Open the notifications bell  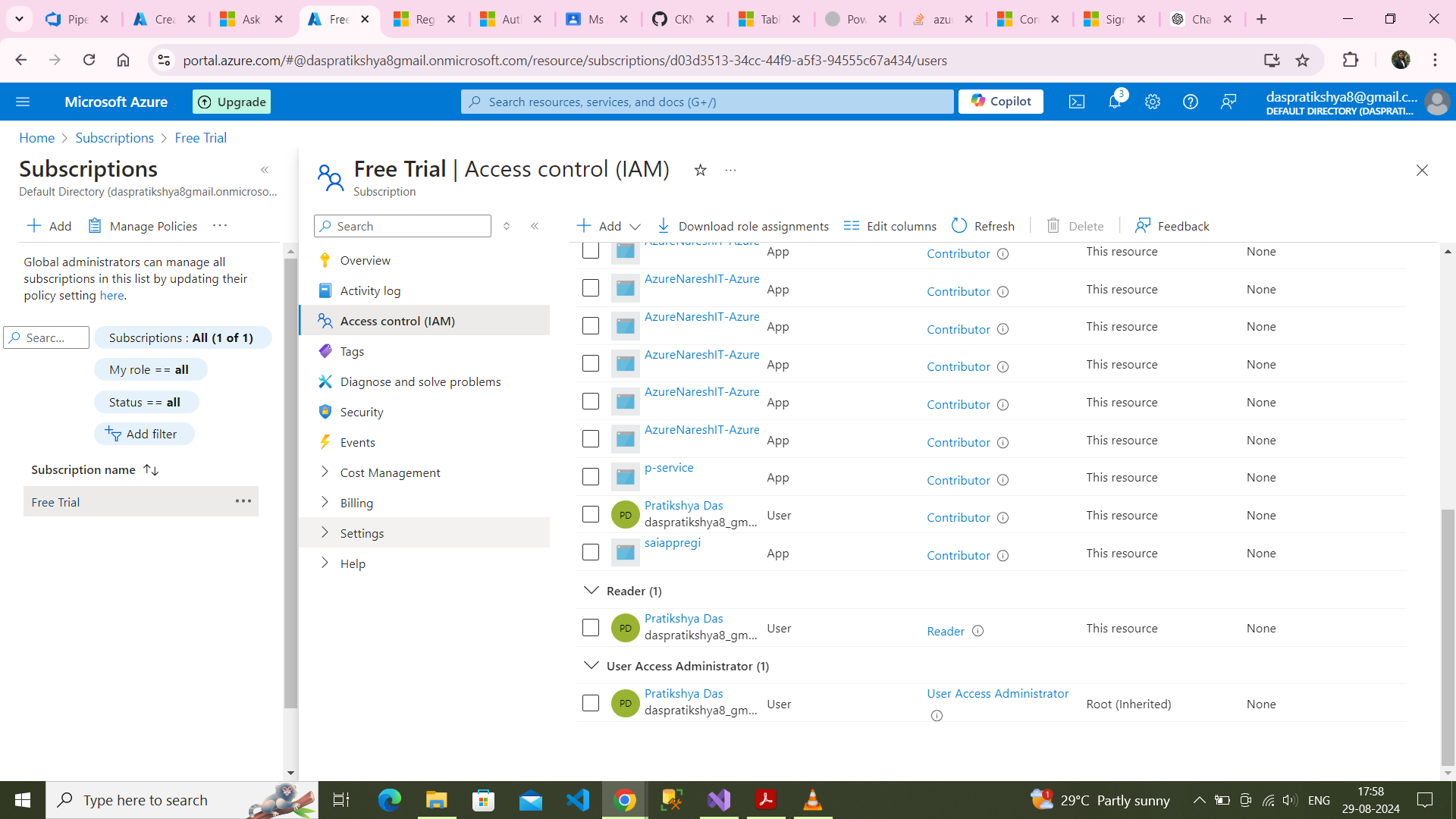tap(1115, 102)
